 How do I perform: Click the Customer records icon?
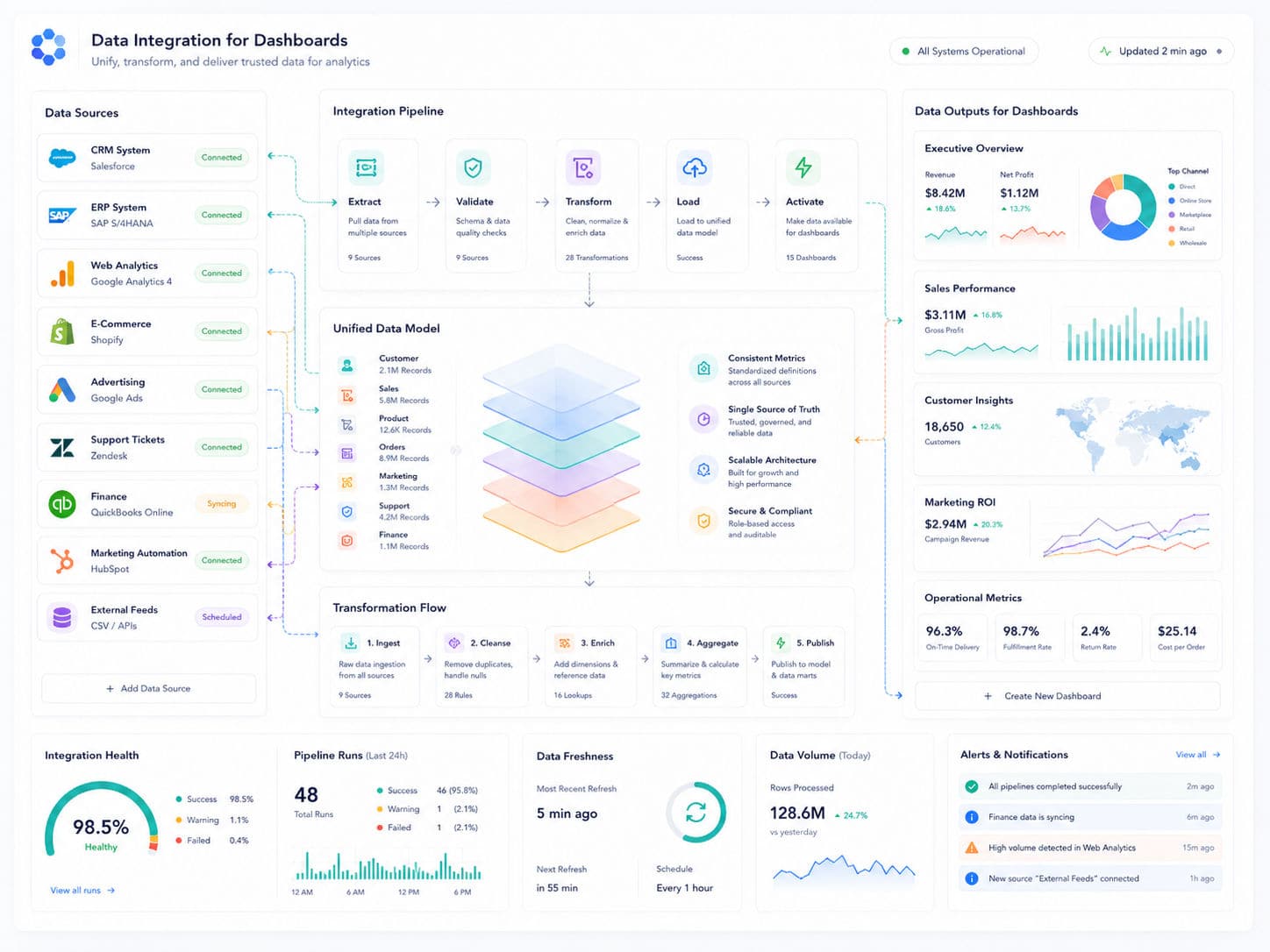pyautogui.click(x=347, y=365)
